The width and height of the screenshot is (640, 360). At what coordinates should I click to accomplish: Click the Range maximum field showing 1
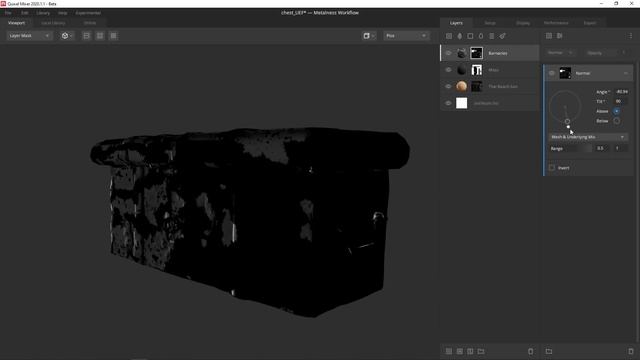[x=620, y=149]
